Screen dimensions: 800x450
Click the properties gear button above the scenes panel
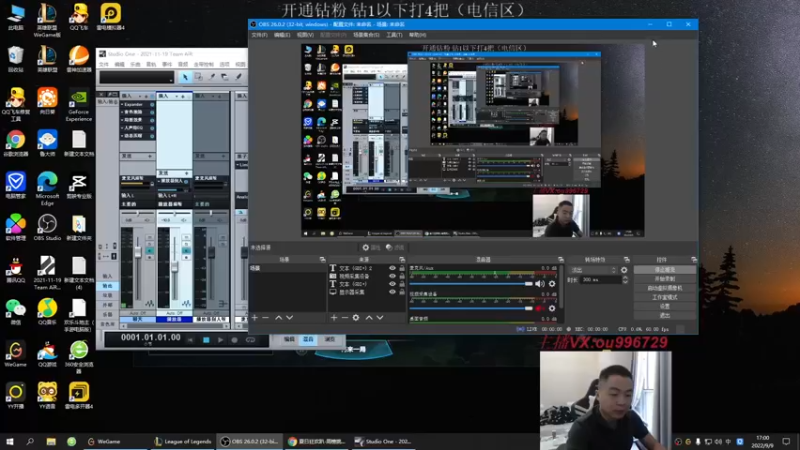[371, 247]
